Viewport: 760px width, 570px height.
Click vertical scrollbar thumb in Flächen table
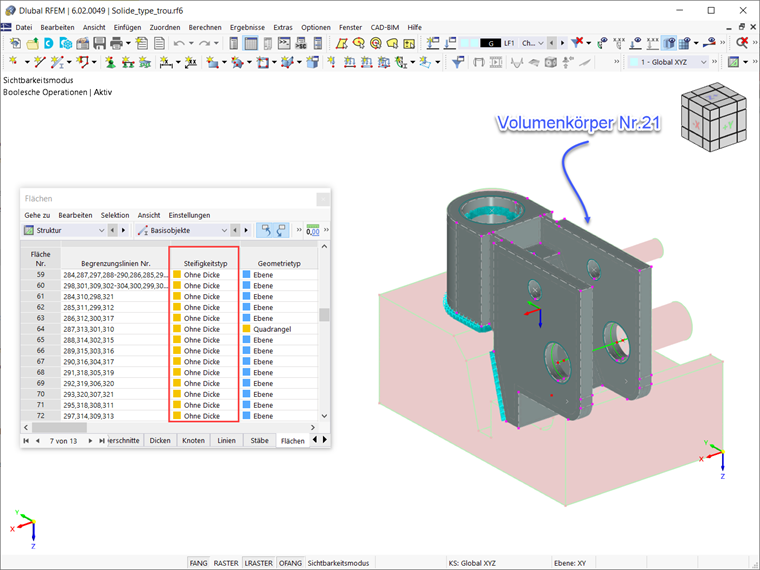pos(324,314)
